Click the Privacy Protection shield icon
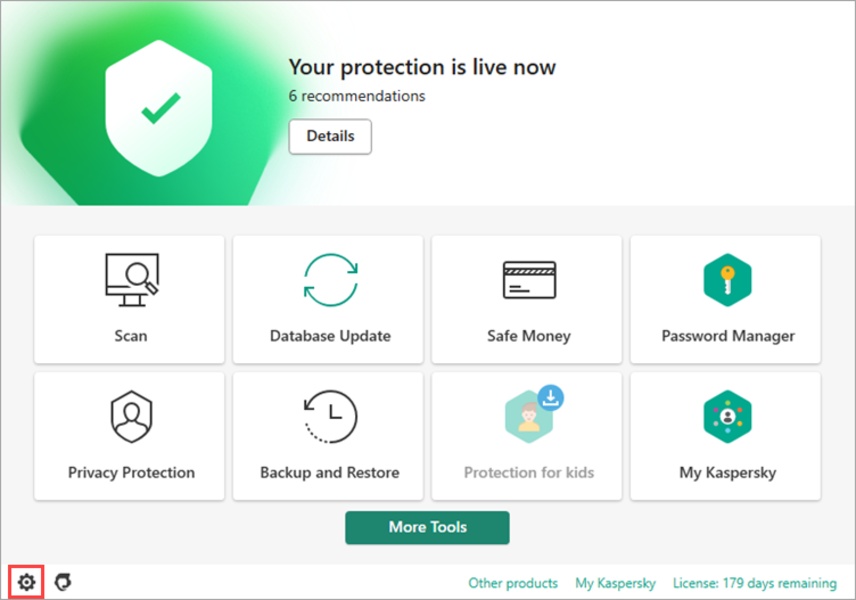 tap(132, 416)
